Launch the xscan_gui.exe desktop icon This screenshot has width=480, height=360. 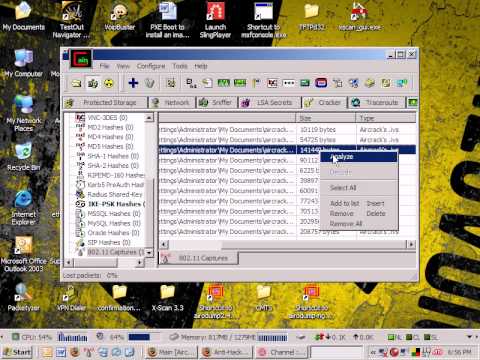359,17
